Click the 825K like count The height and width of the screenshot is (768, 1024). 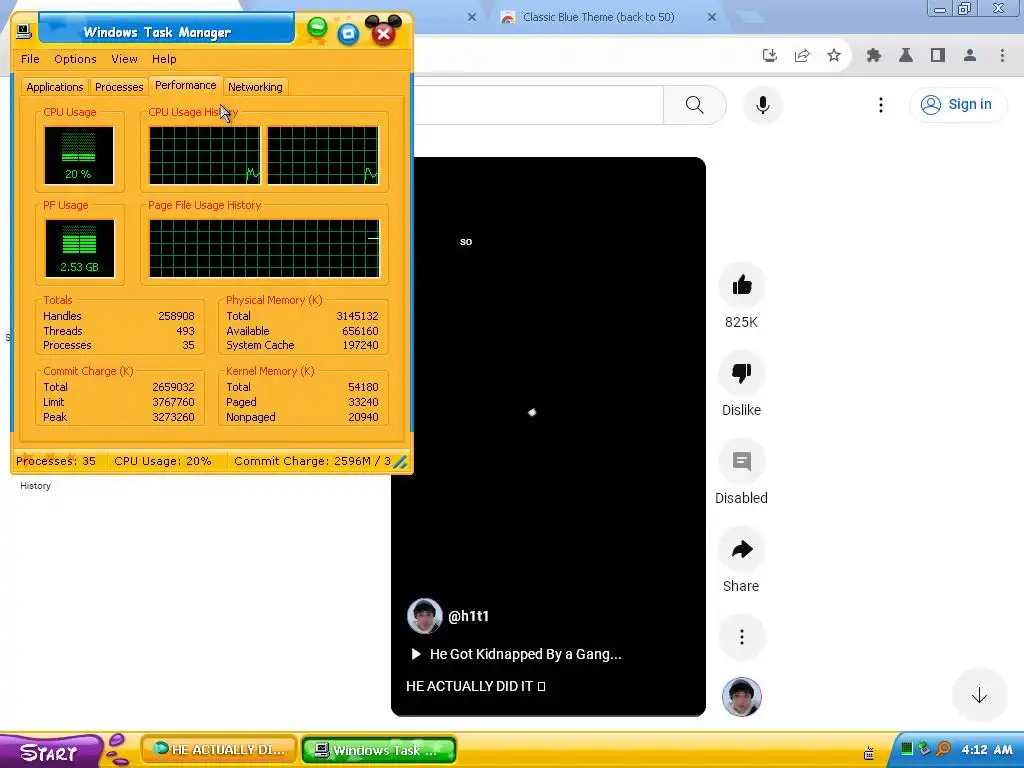click(741, 322)
